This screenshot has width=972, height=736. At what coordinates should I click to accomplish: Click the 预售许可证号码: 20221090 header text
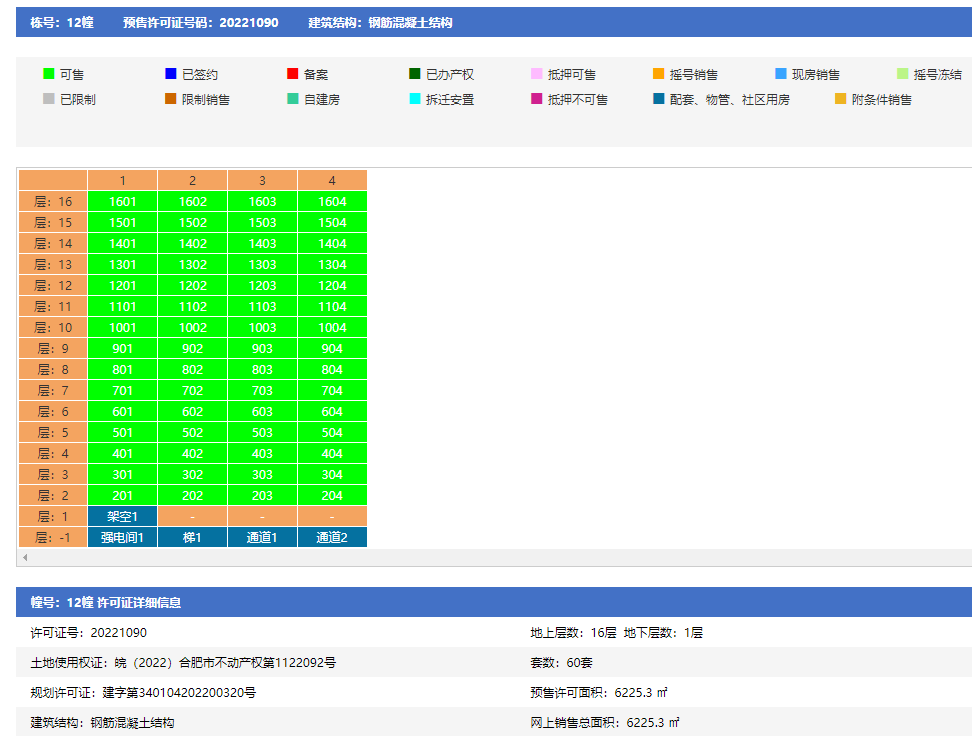point(200,22)
